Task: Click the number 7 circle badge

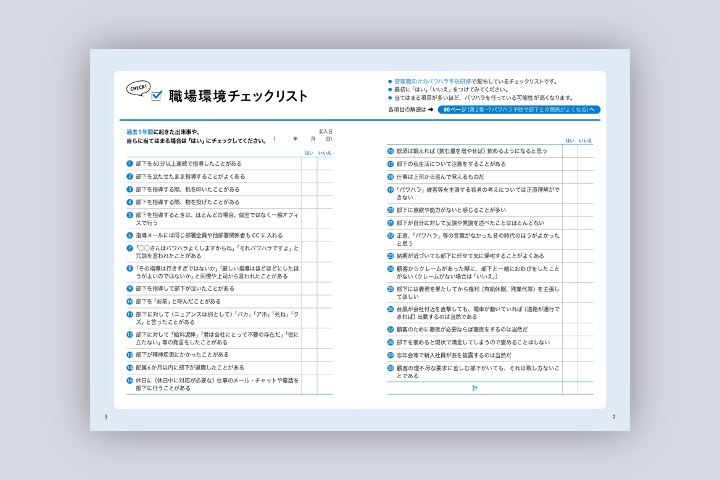Action: (x=129, y=248)
